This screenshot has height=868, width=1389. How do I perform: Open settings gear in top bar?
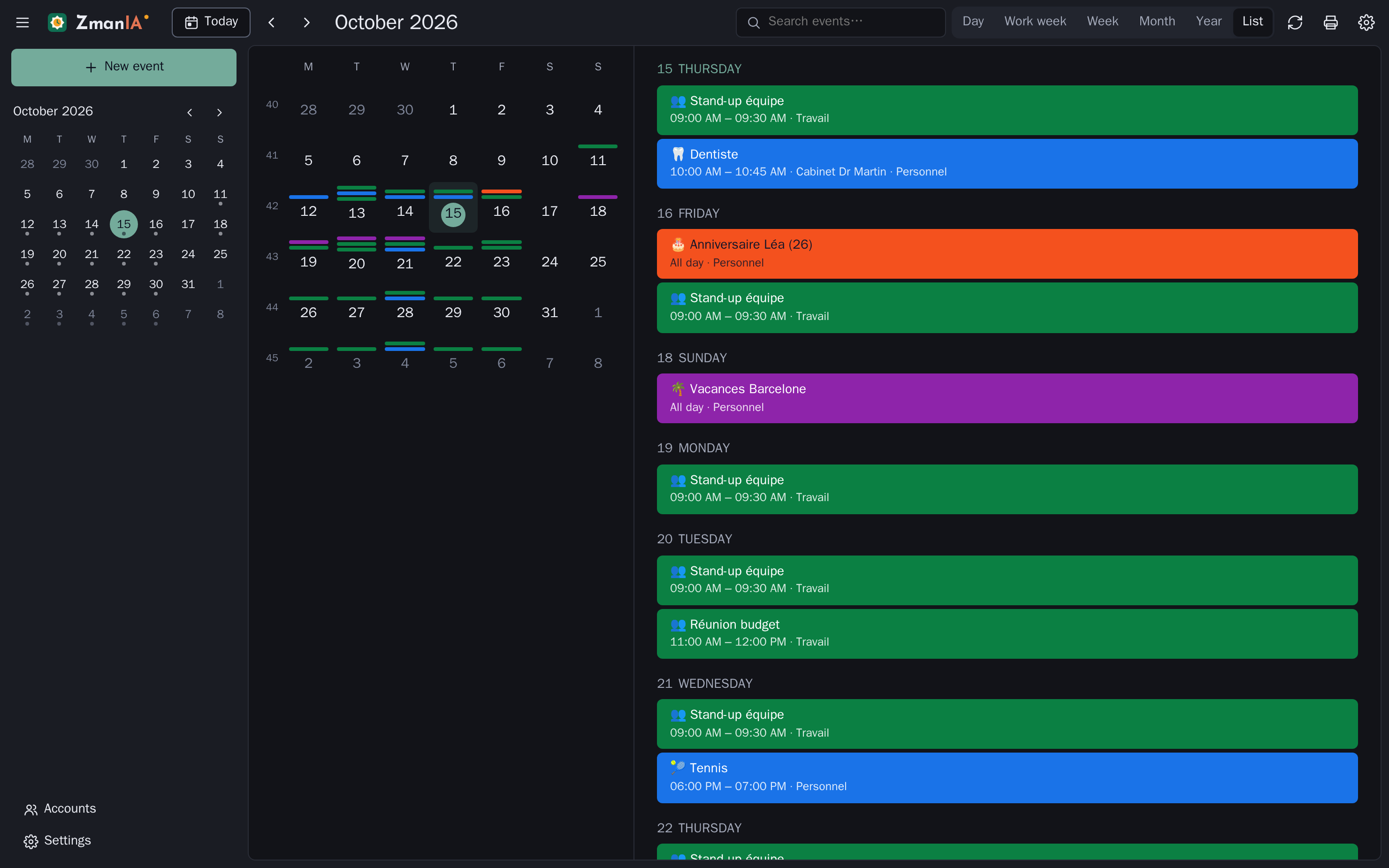click(x=1366, y=23)
